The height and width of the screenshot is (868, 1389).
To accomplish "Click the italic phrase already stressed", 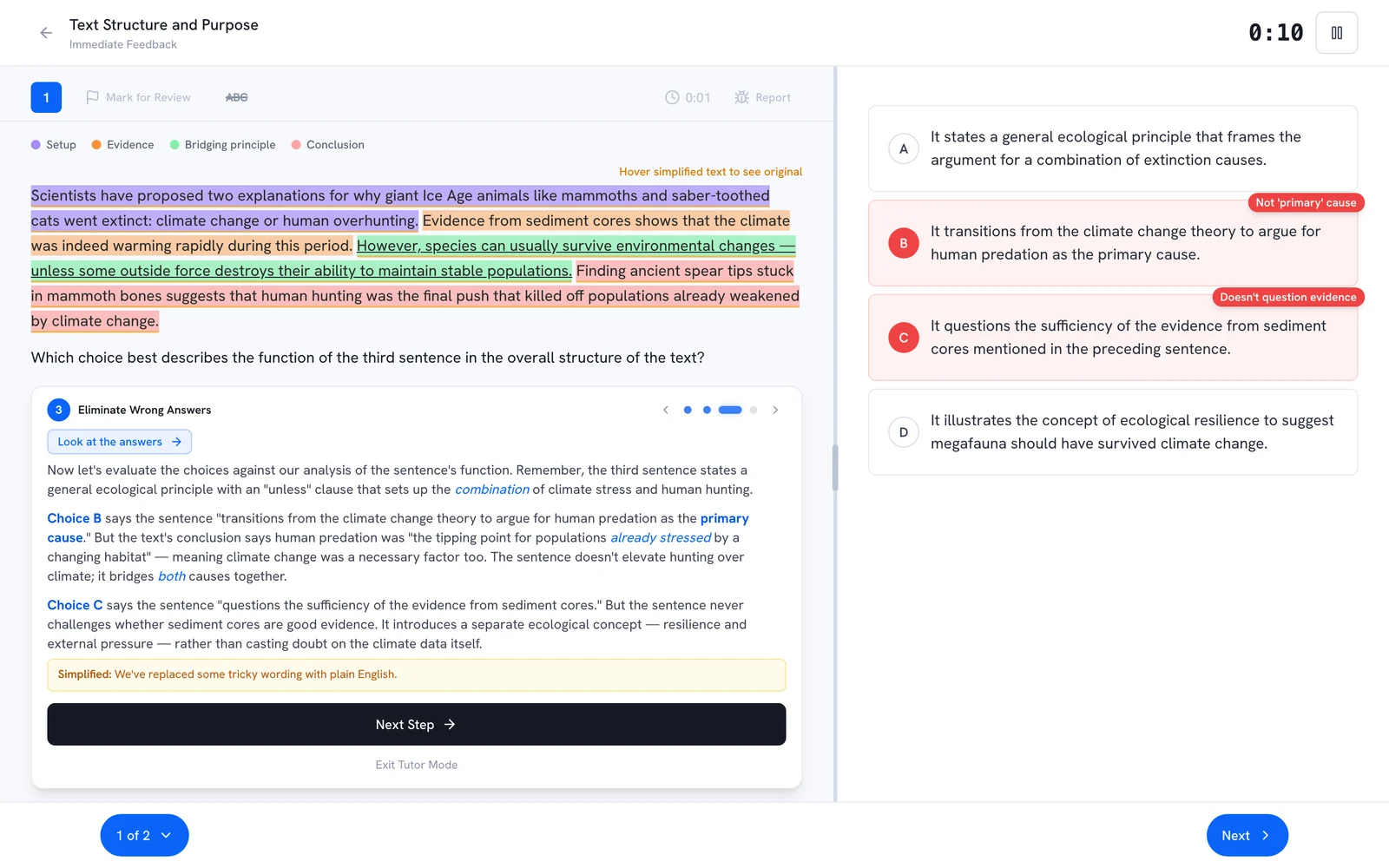I will (x=661, y=537).
